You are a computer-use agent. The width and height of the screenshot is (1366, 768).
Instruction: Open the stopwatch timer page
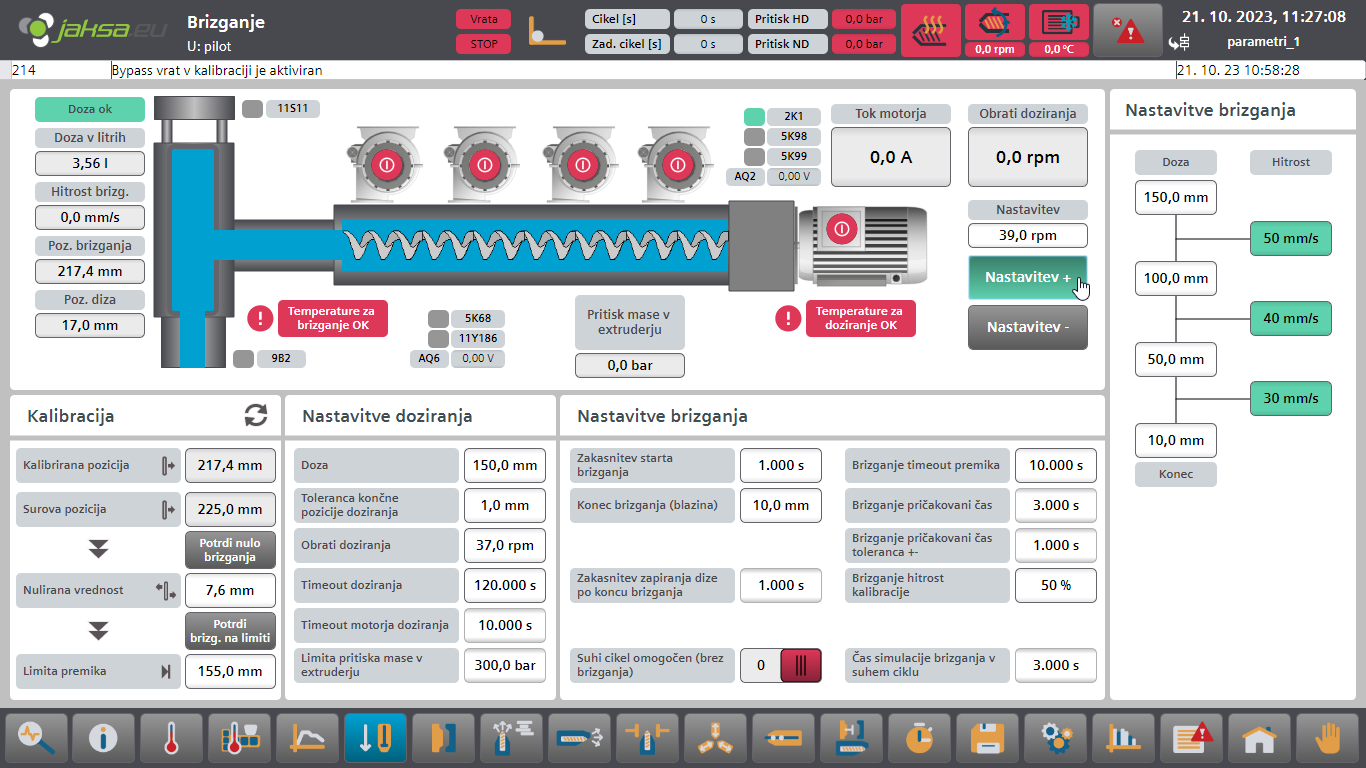point(919,739)
